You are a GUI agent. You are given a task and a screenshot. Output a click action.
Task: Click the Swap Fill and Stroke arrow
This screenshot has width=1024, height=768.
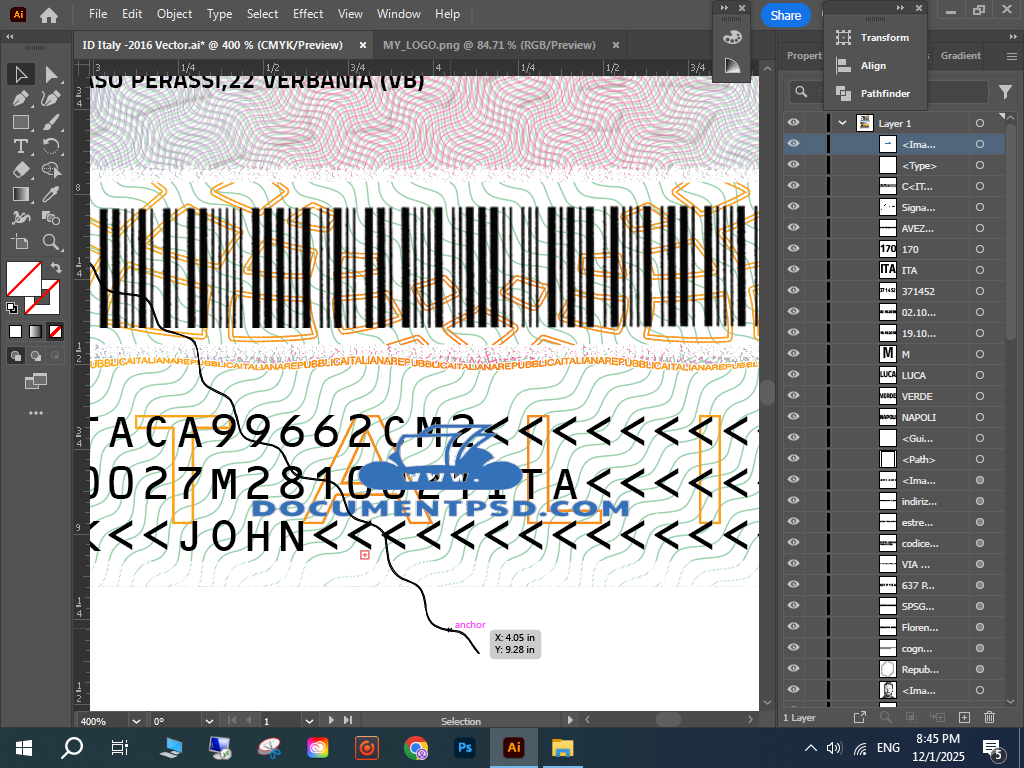coord(56,268)
